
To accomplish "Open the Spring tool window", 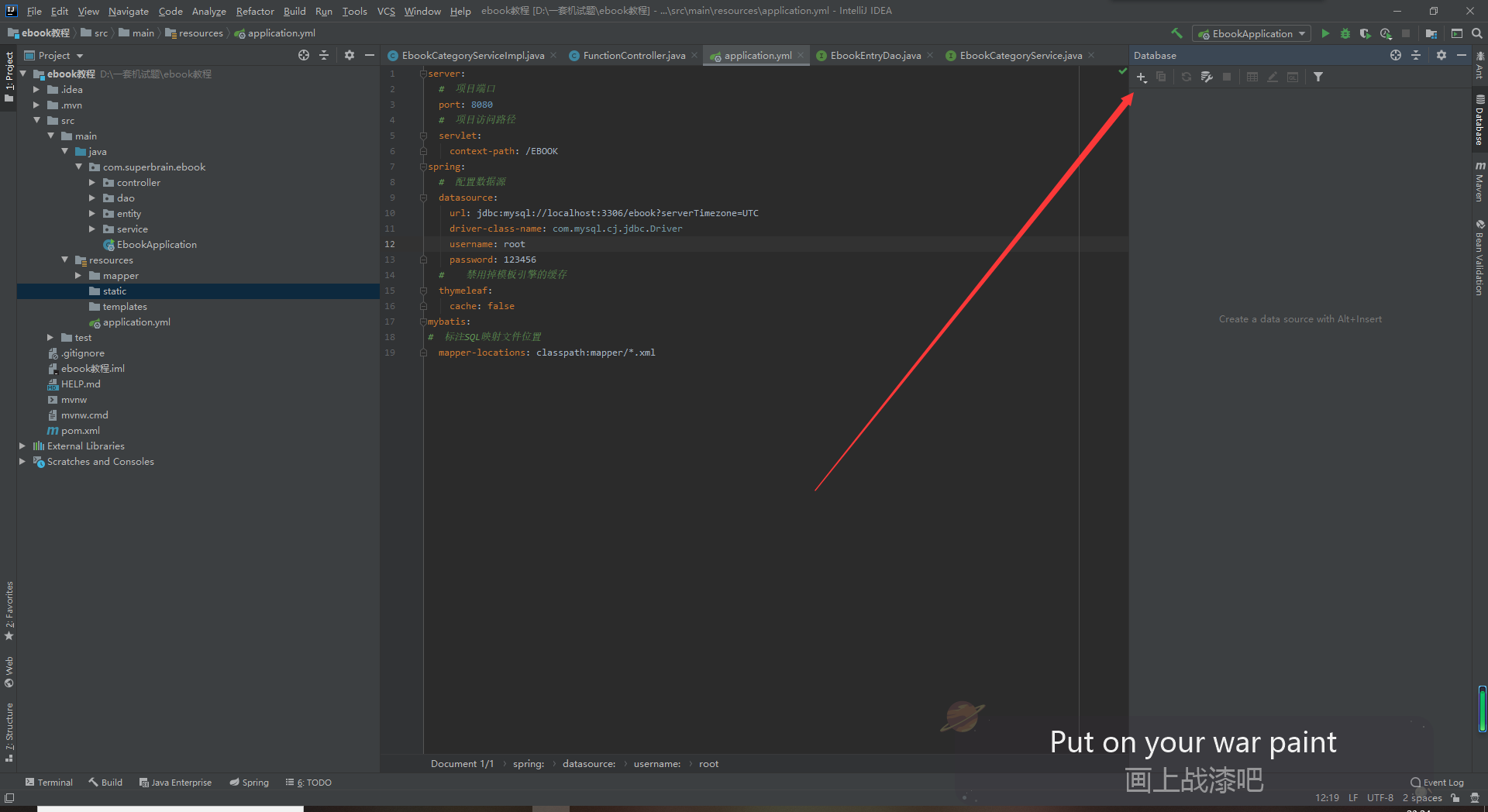I will point(249,782).
